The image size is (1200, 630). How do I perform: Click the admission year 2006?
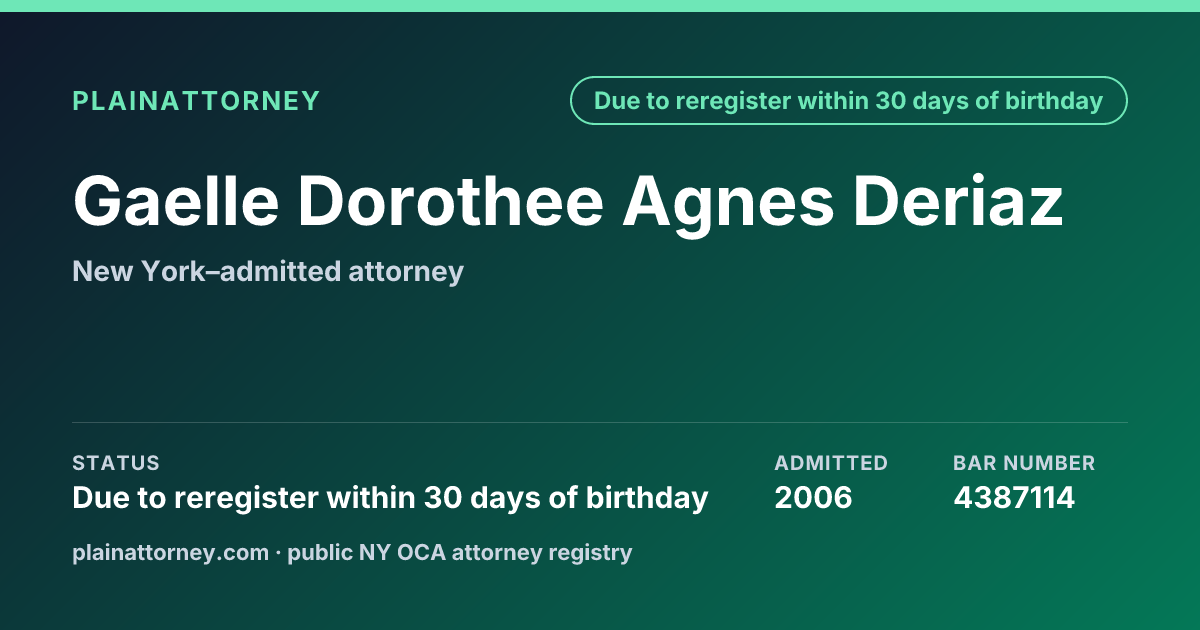(813, 498)
